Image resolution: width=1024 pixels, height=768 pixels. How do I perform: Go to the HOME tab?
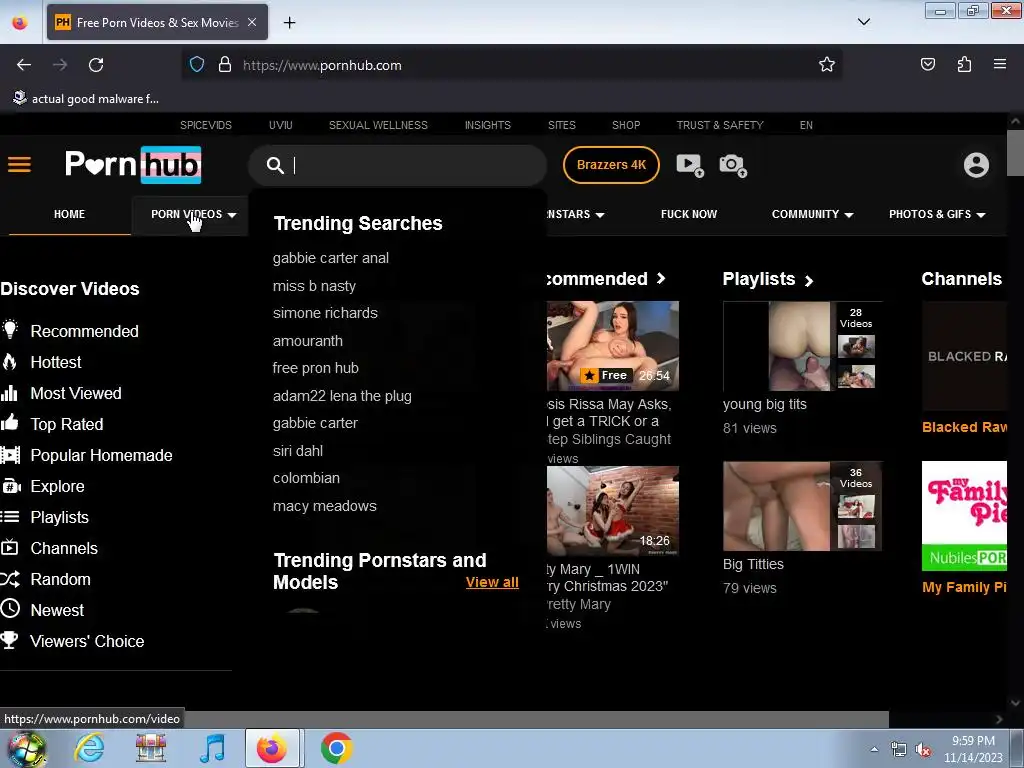[69, 214]
